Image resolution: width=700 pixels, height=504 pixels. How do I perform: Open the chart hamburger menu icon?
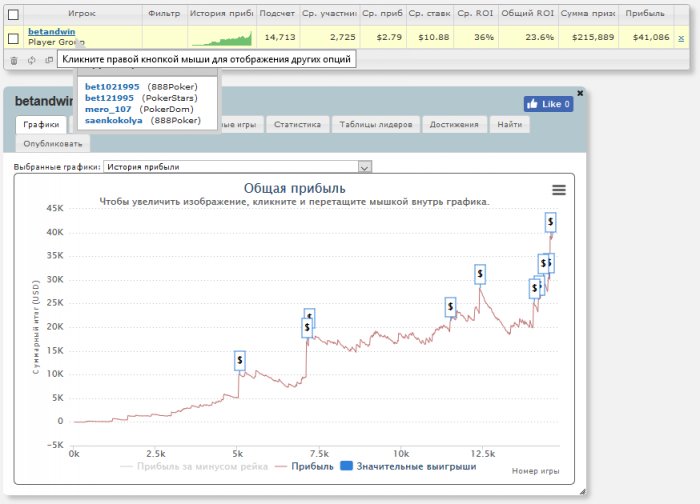(x=559, y=190)
